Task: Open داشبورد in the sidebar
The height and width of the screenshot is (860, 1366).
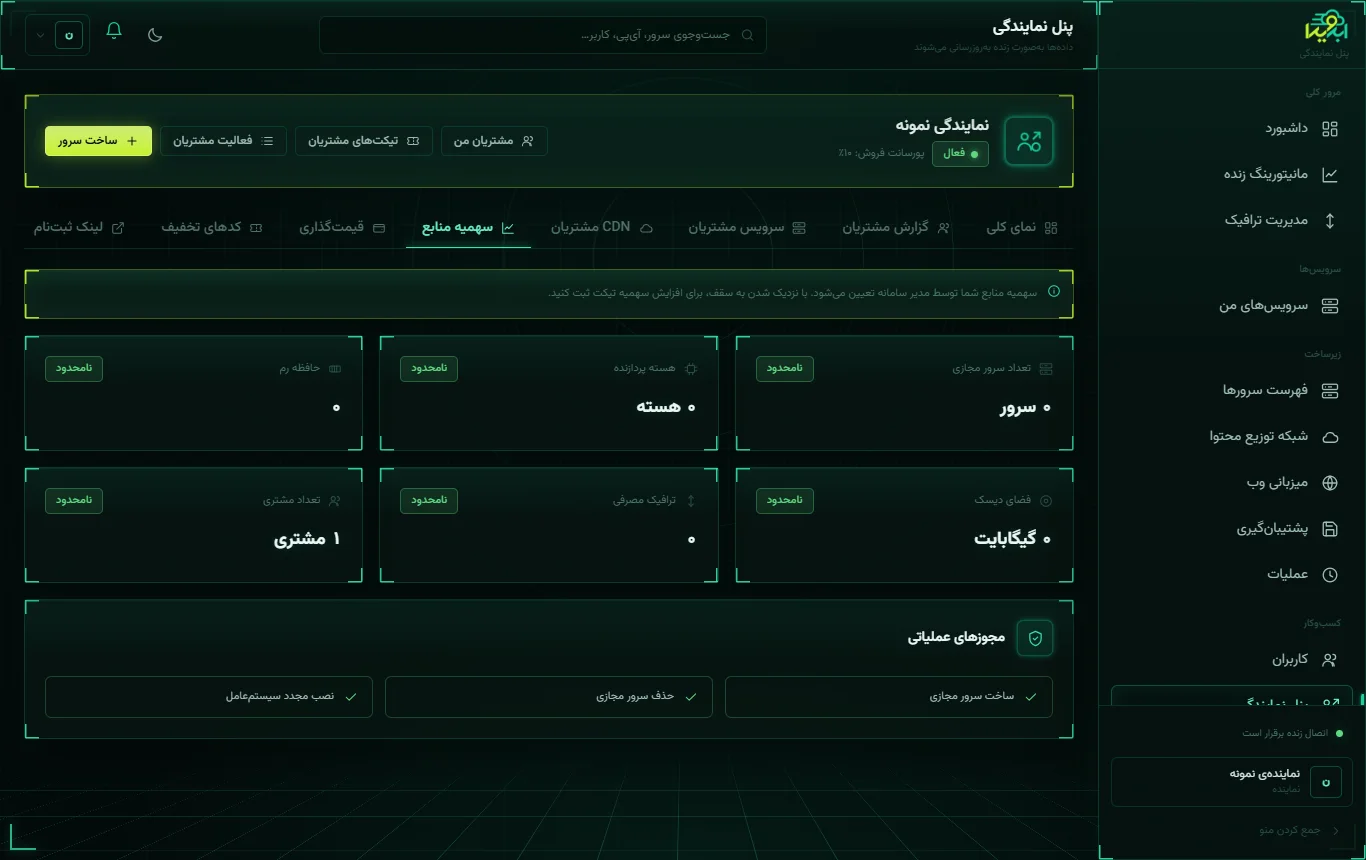Action: point(1232,128)
